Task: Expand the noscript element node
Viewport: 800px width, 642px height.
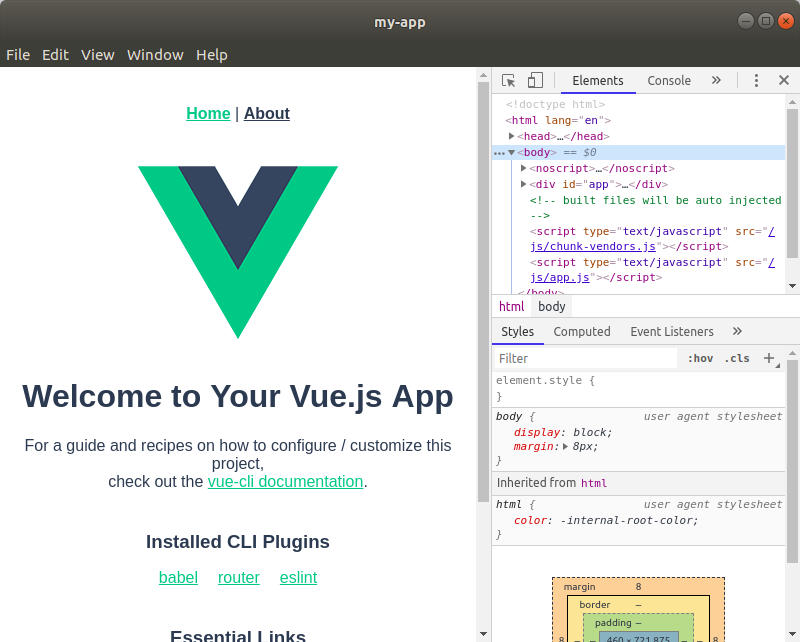Action: pos(523,168)
